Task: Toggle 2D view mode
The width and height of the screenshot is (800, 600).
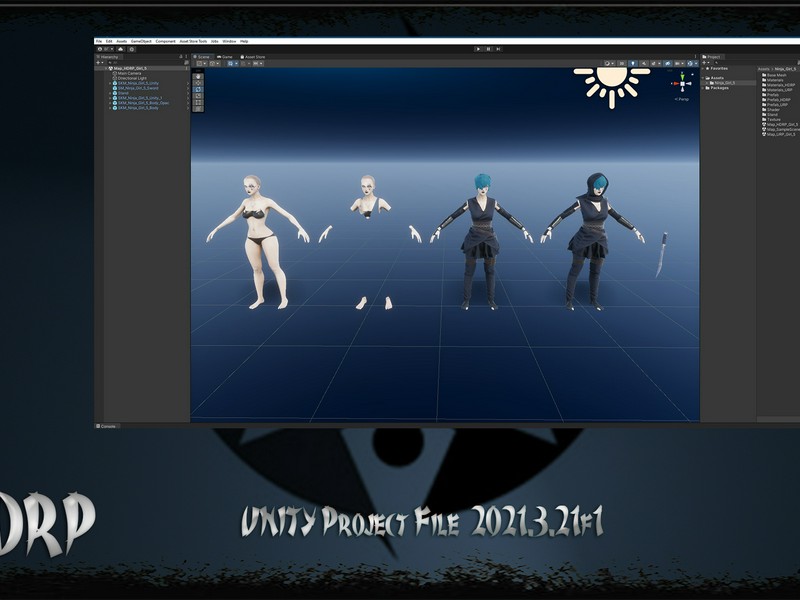Action: [621, 64]
